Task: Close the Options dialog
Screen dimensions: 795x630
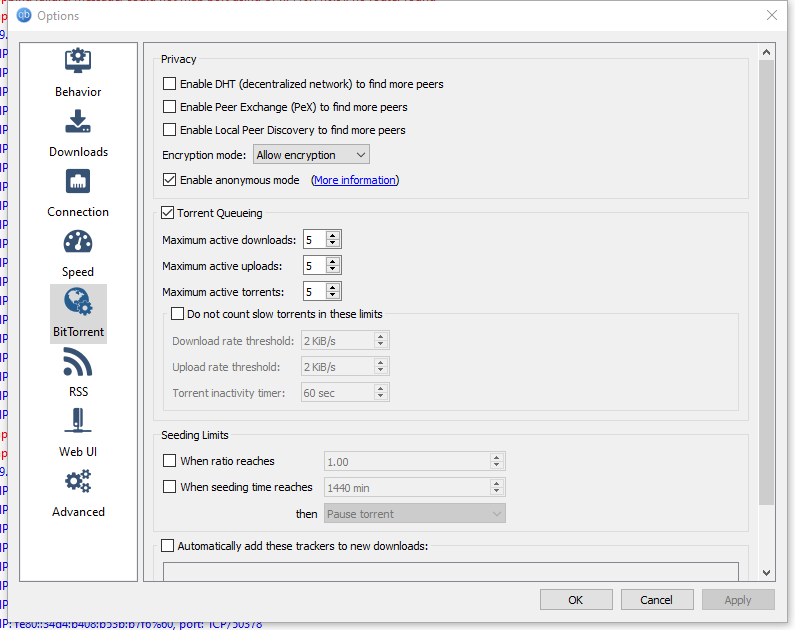Action: (772, 15)
